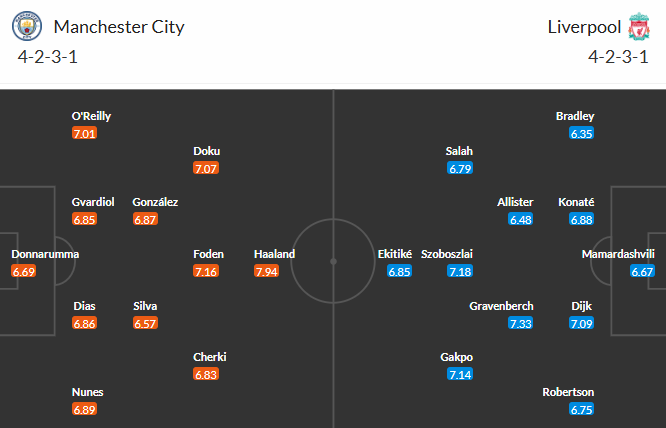The height and width of the screenshot is (428, 666).
Task: Open the Manchester City team link
Action: click(x=118, y=27)
